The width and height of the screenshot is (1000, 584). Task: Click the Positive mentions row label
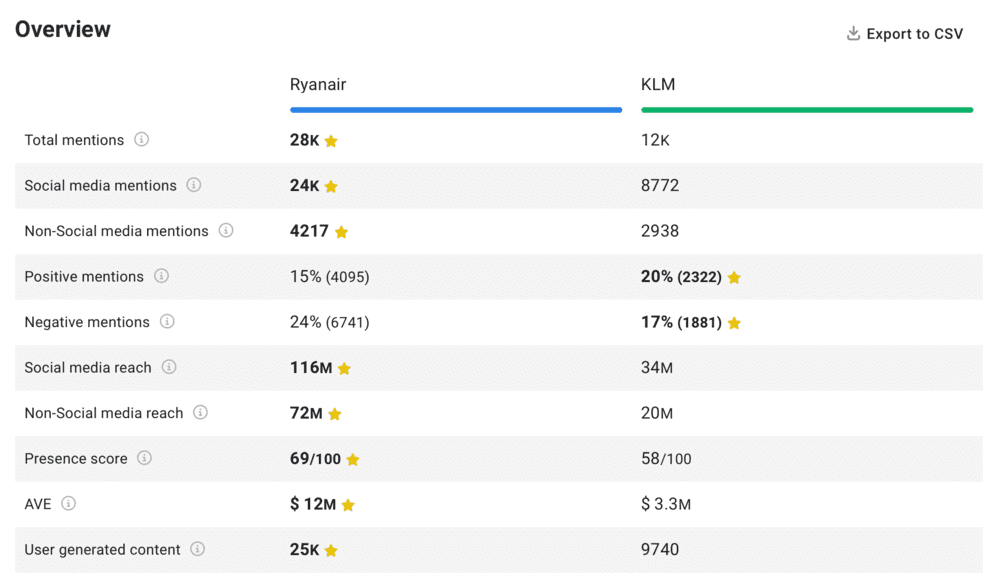click(x=84, y=277)
